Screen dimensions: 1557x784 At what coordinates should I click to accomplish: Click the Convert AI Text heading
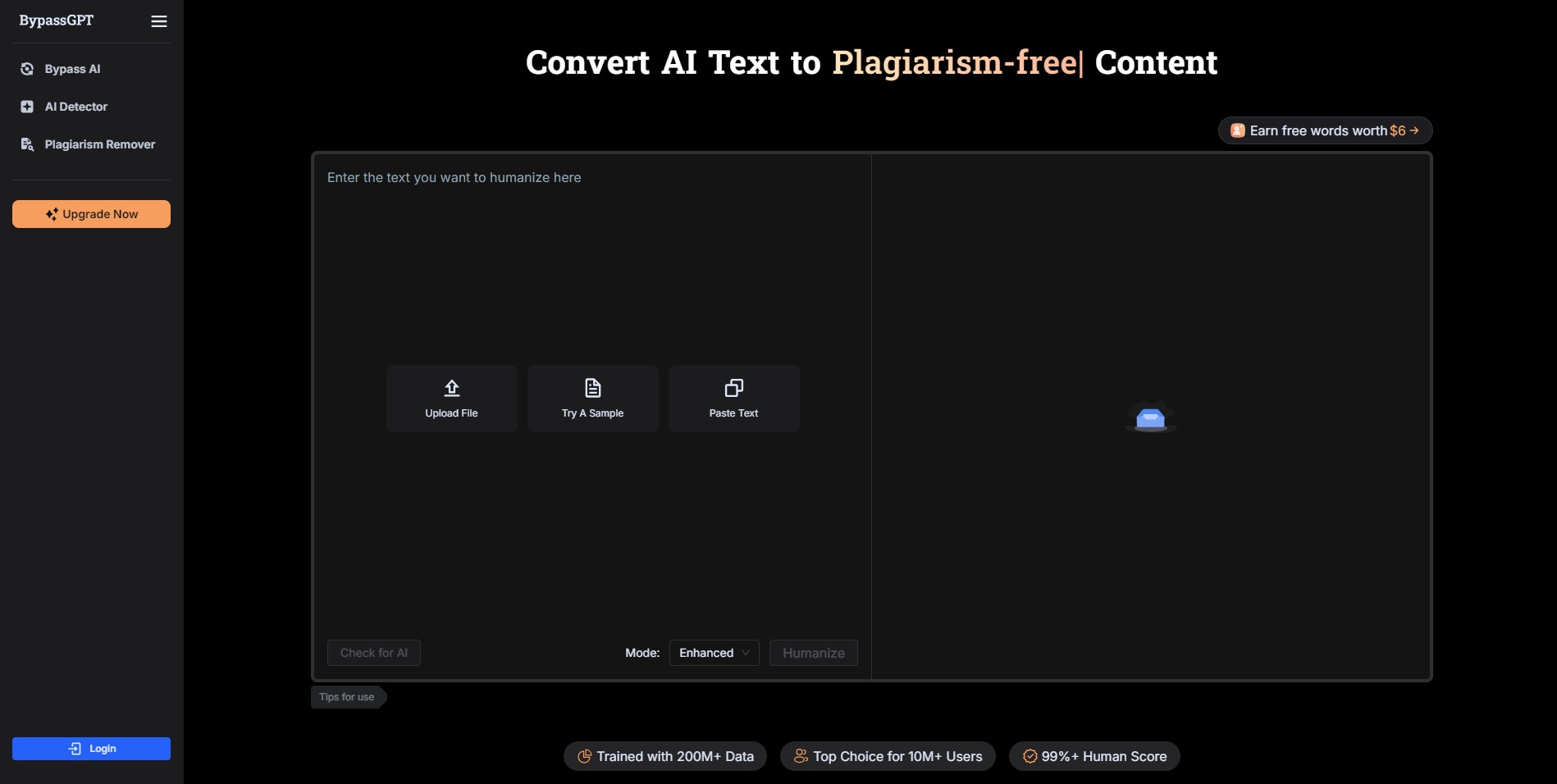871,62
